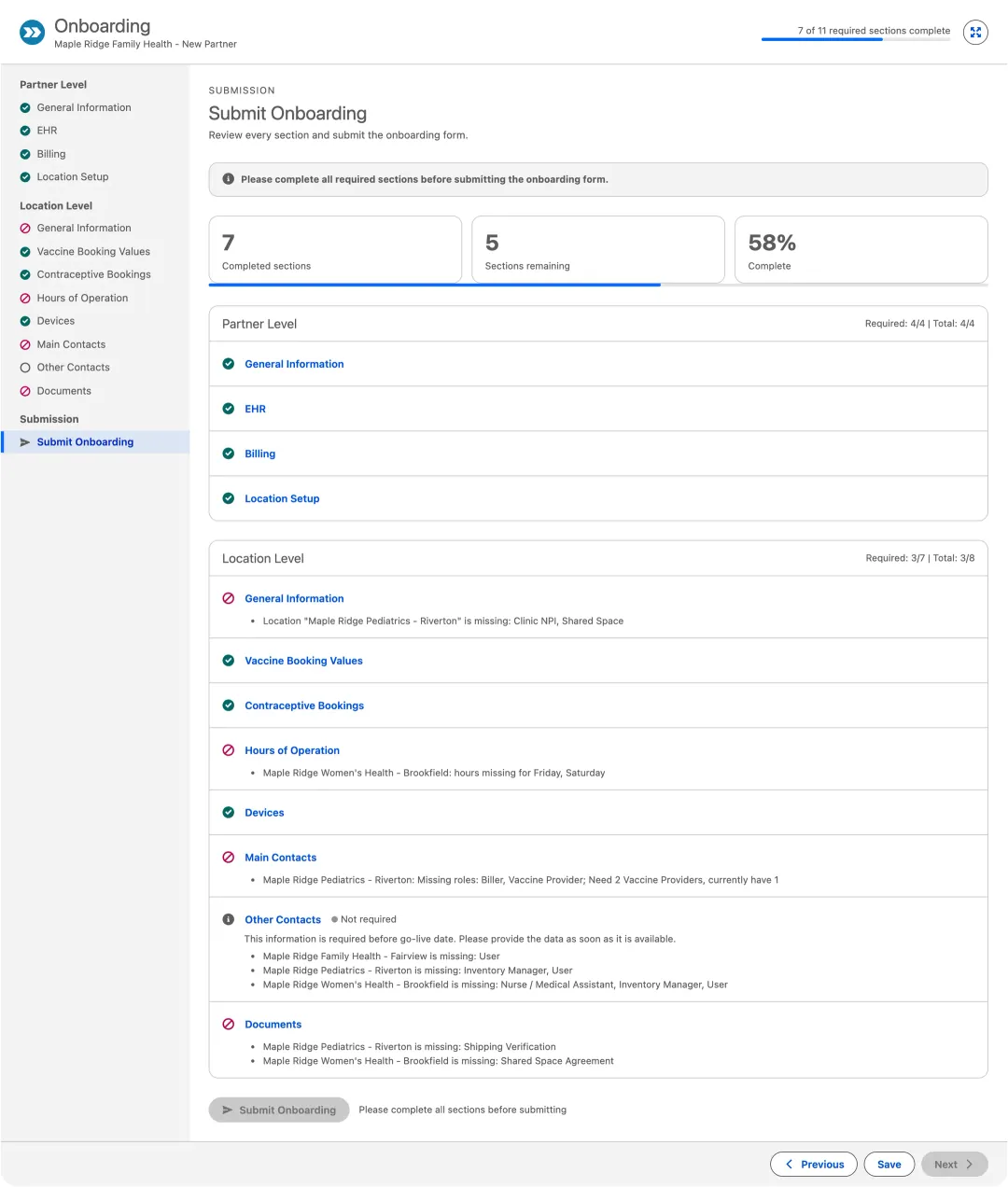Screen dimensions: 1008x1187
Task: Click blocked icon beside Location Level General Information link
Action: pyautogui.click(x=229, y=599)
